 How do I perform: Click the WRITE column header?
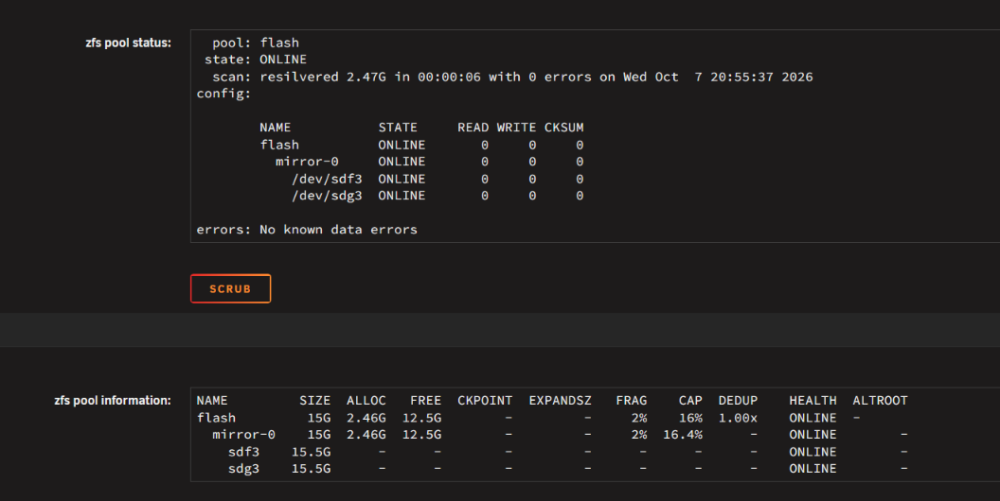coord(517,127)
